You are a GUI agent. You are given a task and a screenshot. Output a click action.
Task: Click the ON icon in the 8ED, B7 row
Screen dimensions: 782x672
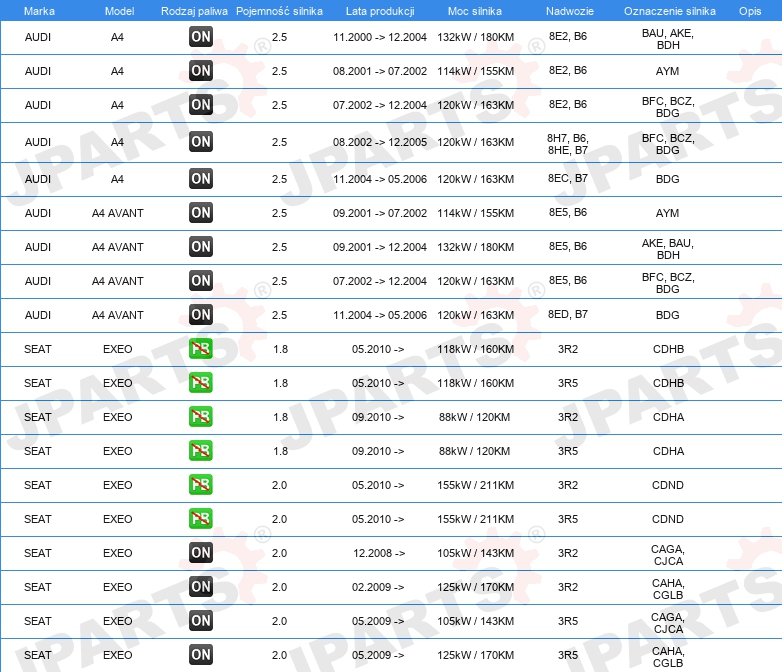tap(201, 314)
